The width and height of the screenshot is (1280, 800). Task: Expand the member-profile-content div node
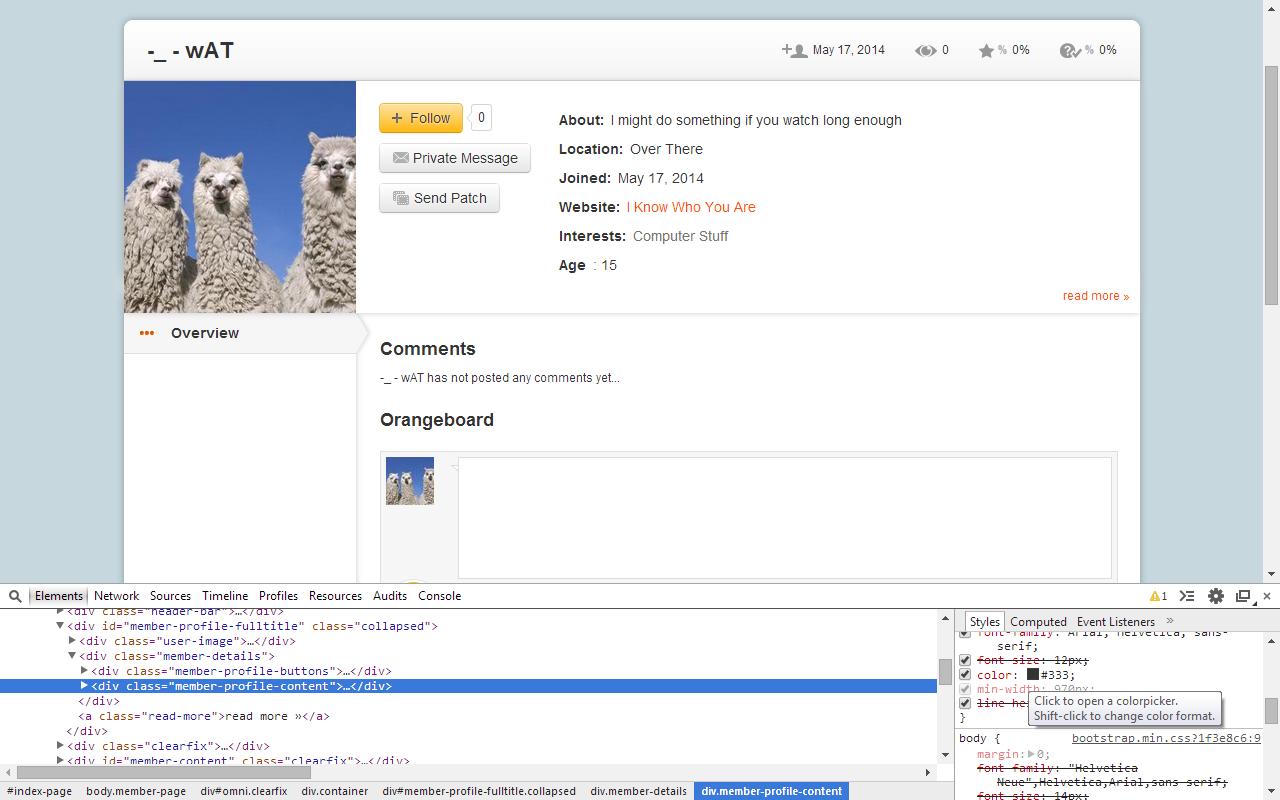84,686
